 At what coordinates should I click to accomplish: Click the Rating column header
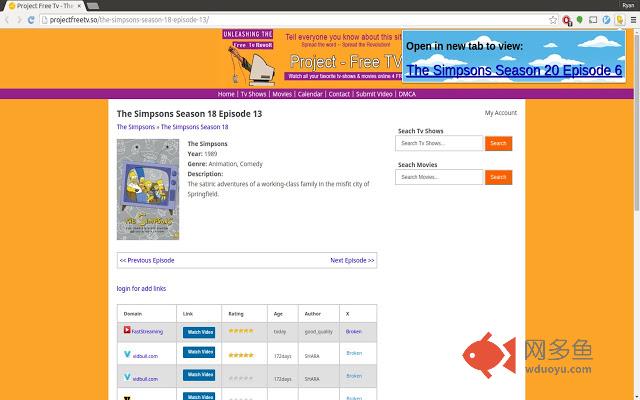coord(236,314)
